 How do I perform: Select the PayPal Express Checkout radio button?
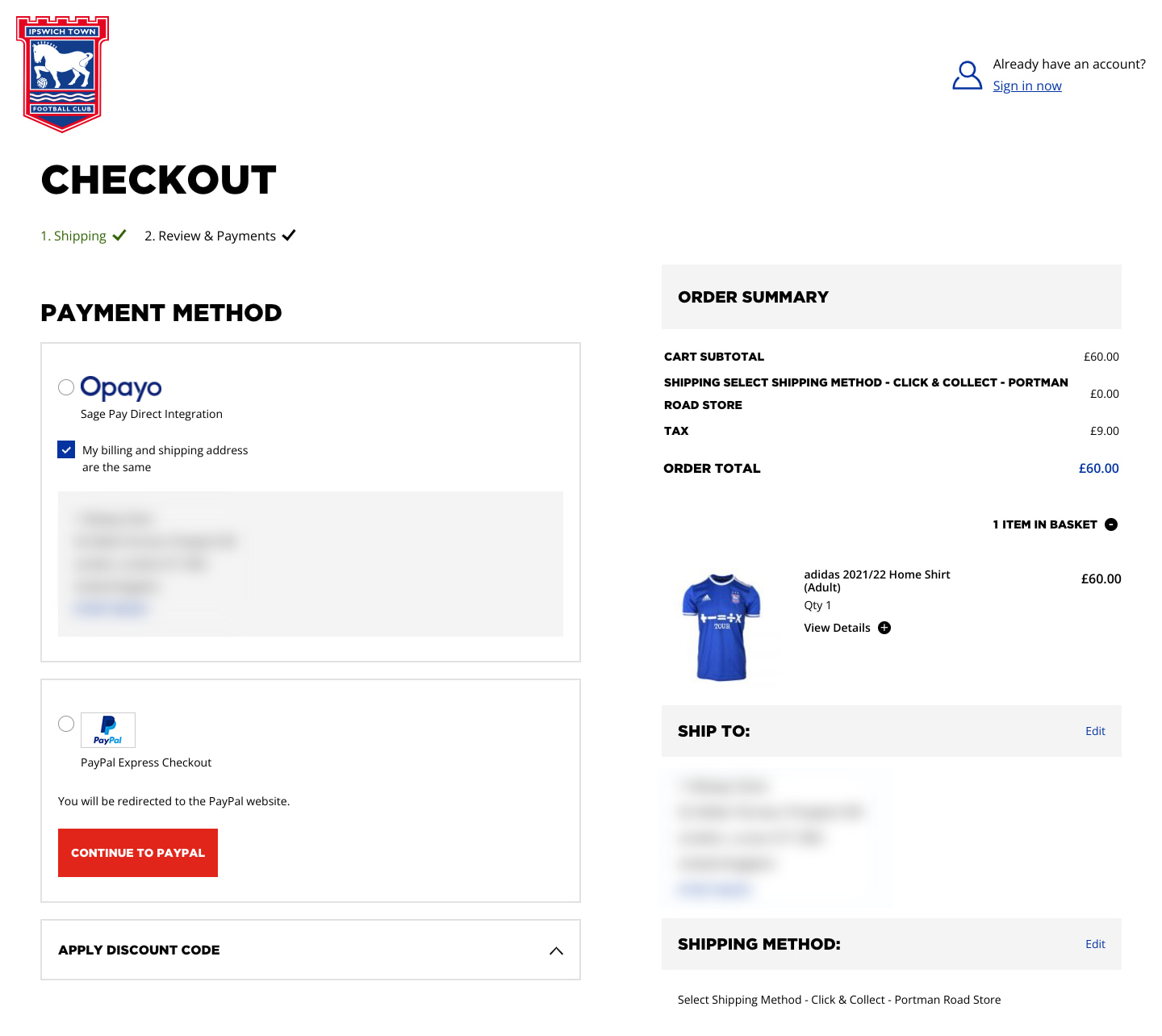[66, 724]
